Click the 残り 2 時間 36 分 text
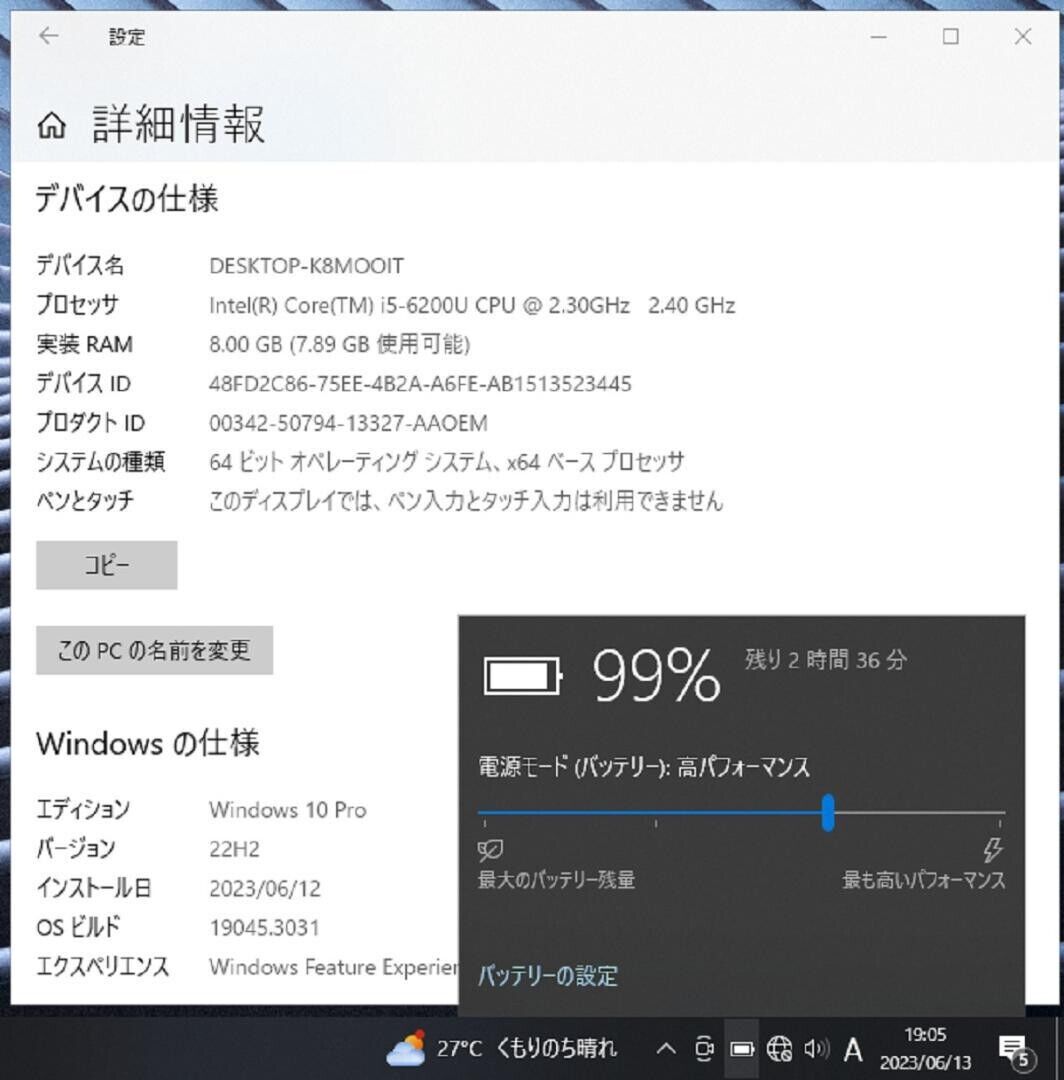The height and width of the screenshot is (1080, 1064). pyautogui.click(x=826, y=660)
